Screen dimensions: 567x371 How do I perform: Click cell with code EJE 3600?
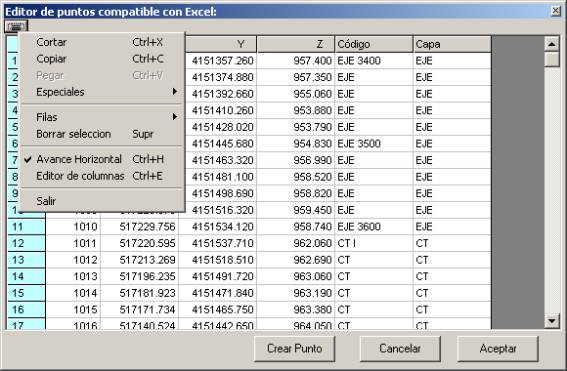point(374,227)
